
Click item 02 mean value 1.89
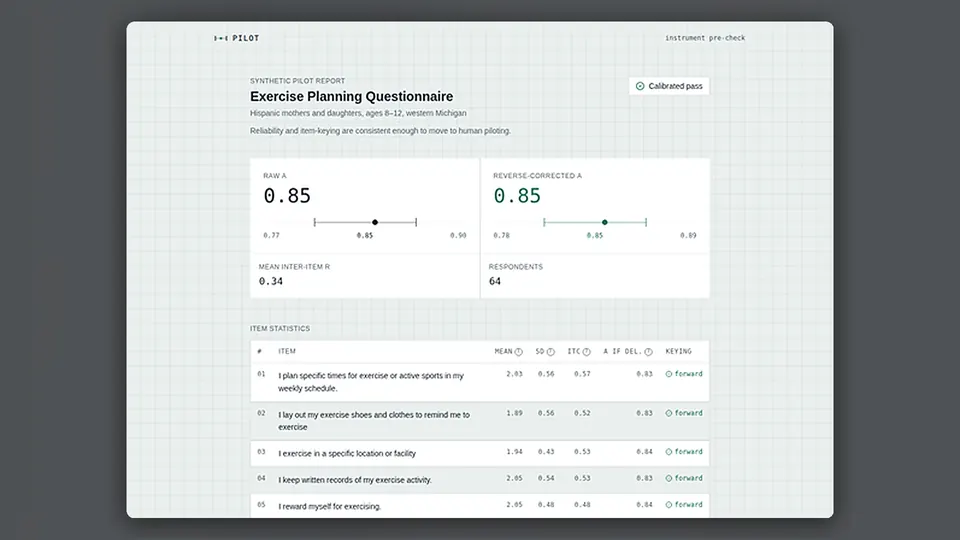click(x=514, y=413)
